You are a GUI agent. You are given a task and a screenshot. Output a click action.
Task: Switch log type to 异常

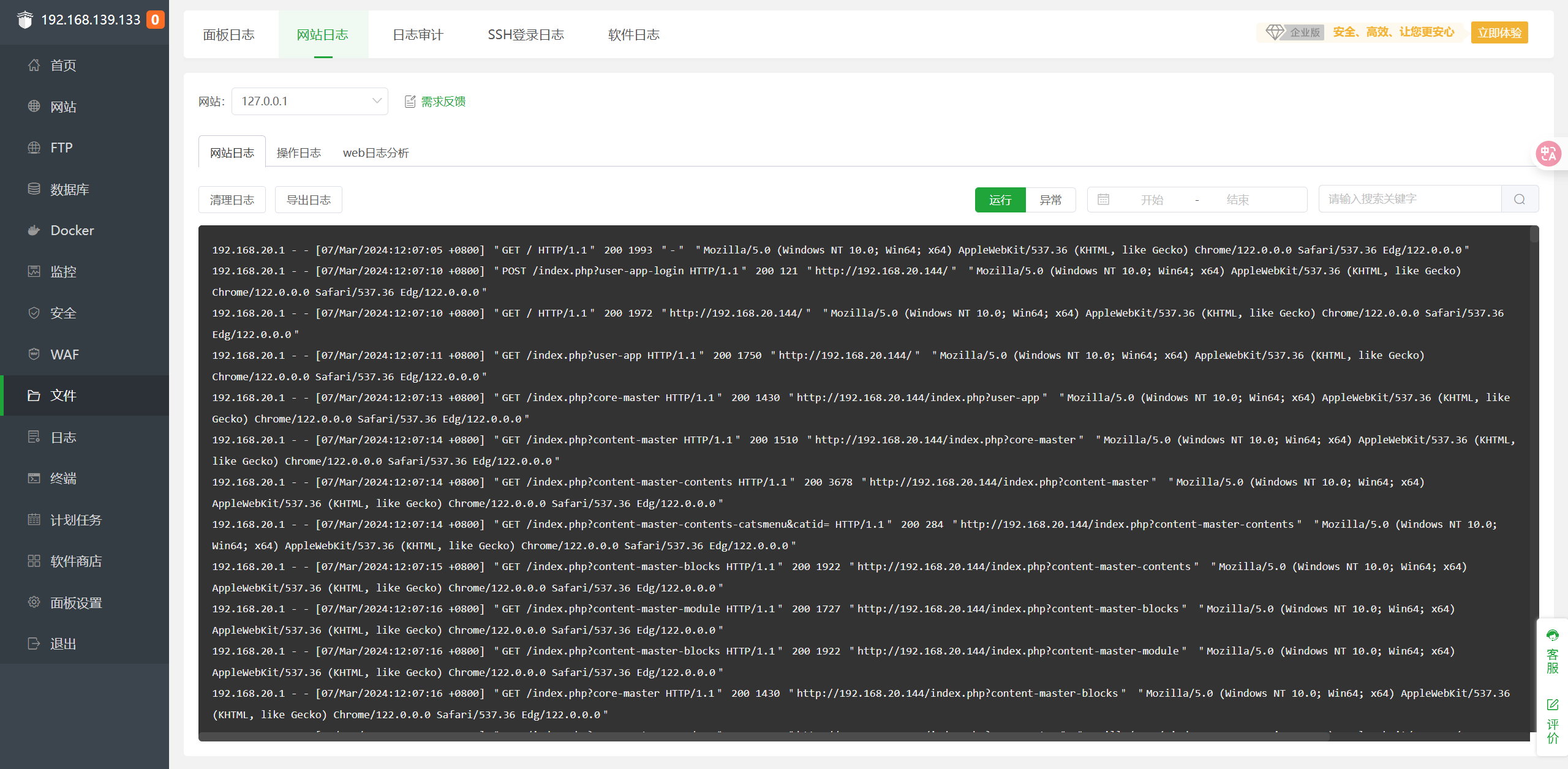tap(1050, 200)
